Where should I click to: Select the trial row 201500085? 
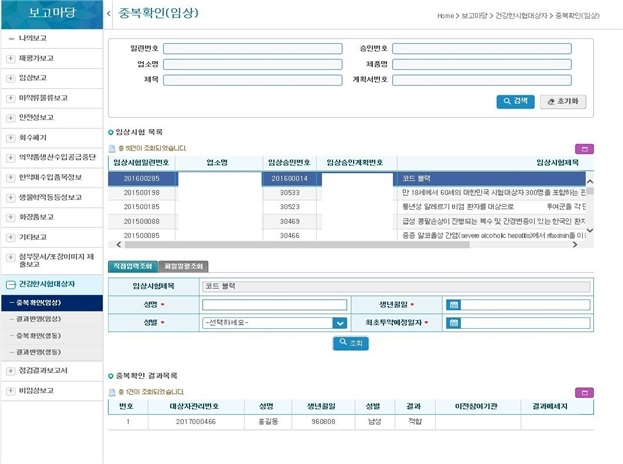pyautogui.click(x=347, y=235)
